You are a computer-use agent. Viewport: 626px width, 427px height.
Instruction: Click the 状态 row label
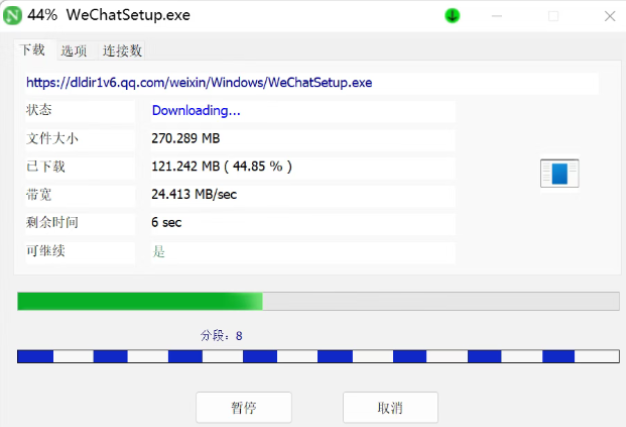[x=39, y=110]
